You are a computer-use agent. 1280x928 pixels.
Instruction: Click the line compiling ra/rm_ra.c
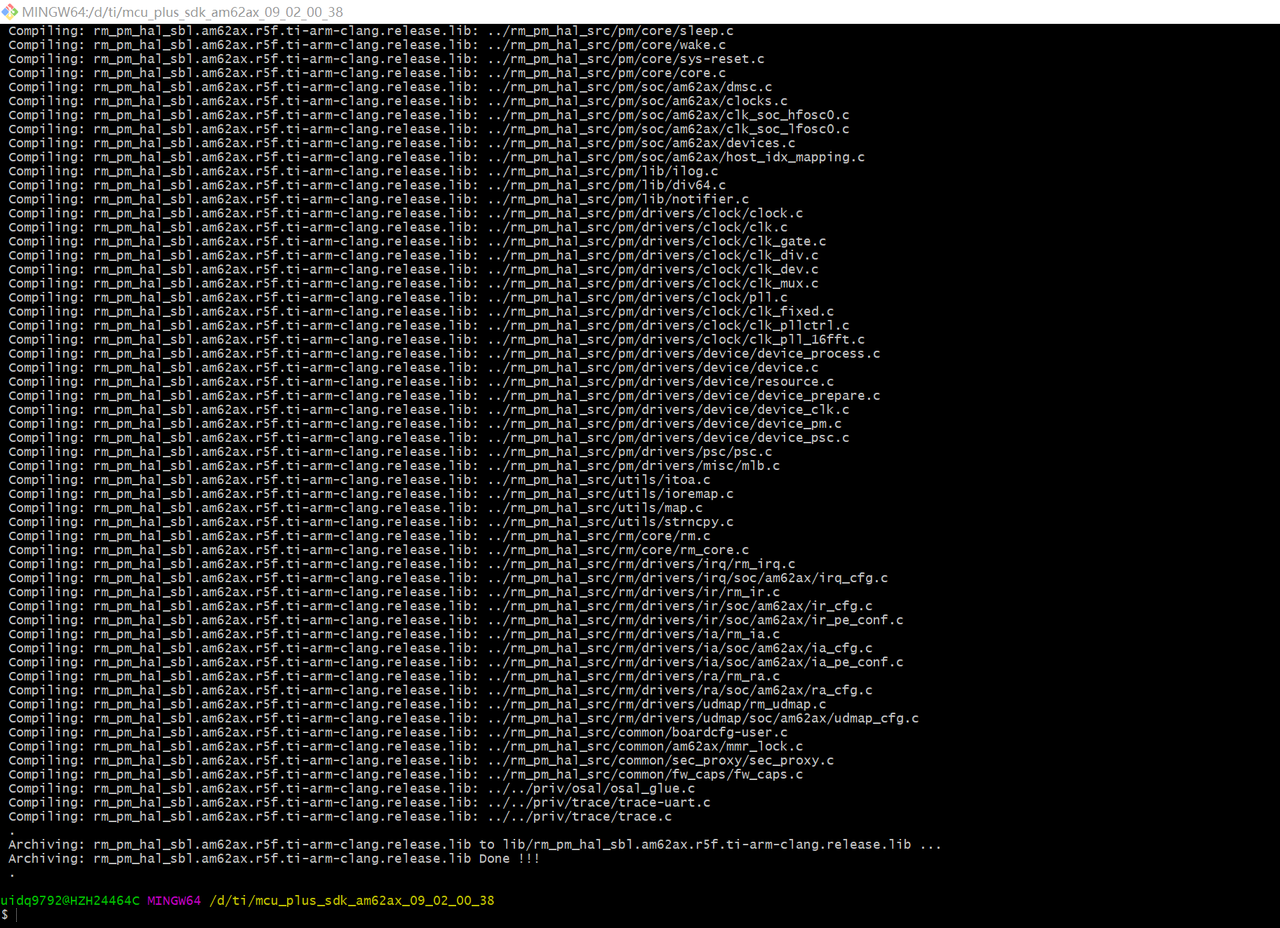click(394, 675)
